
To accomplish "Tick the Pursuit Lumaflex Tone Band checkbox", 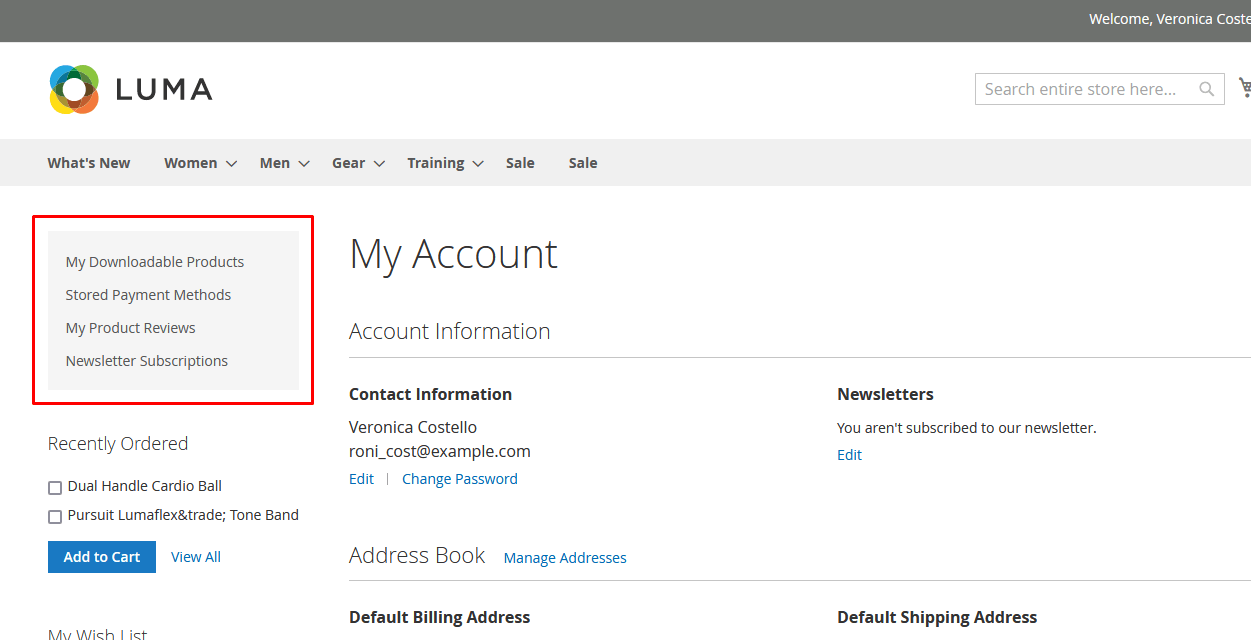I will [55, 517].
